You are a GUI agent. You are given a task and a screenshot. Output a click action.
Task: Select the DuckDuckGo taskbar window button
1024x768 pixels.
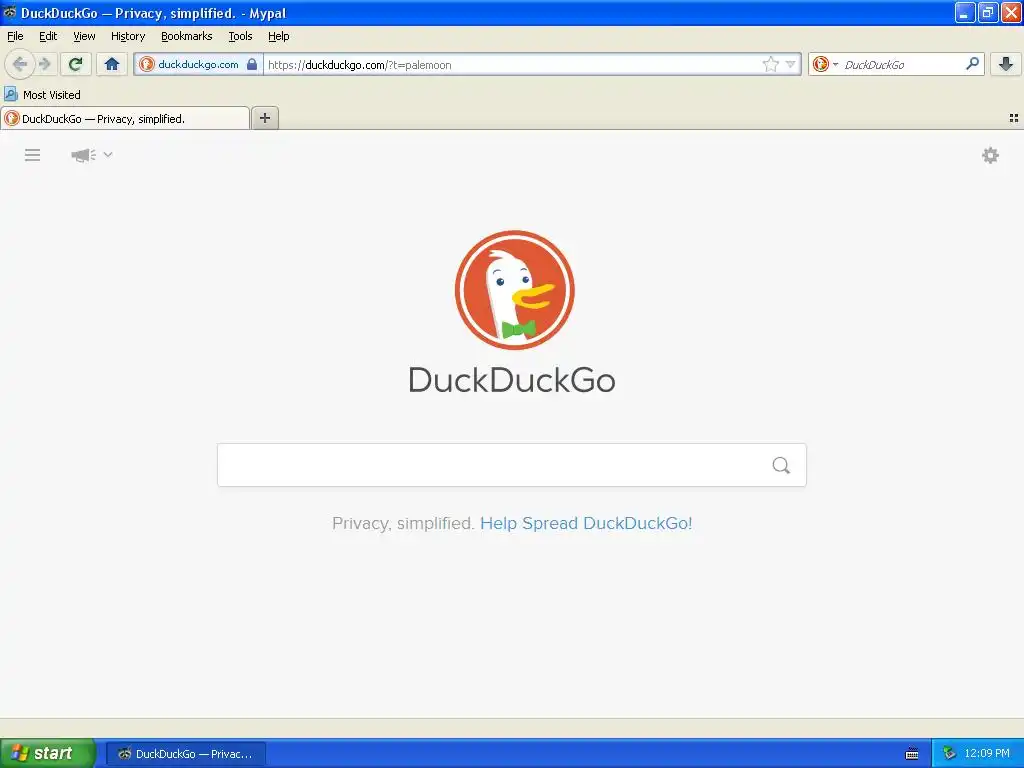(x=186, y=754)
